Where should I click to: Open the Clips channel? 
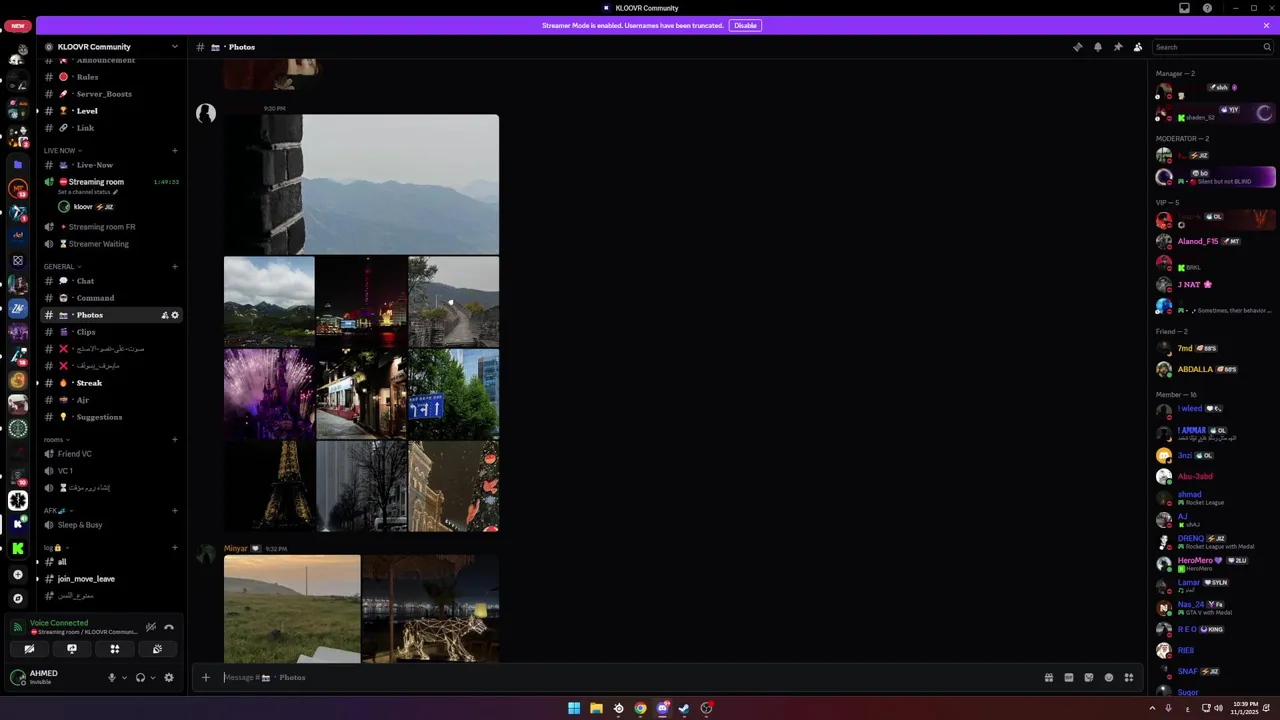click(x=111, y=332)
